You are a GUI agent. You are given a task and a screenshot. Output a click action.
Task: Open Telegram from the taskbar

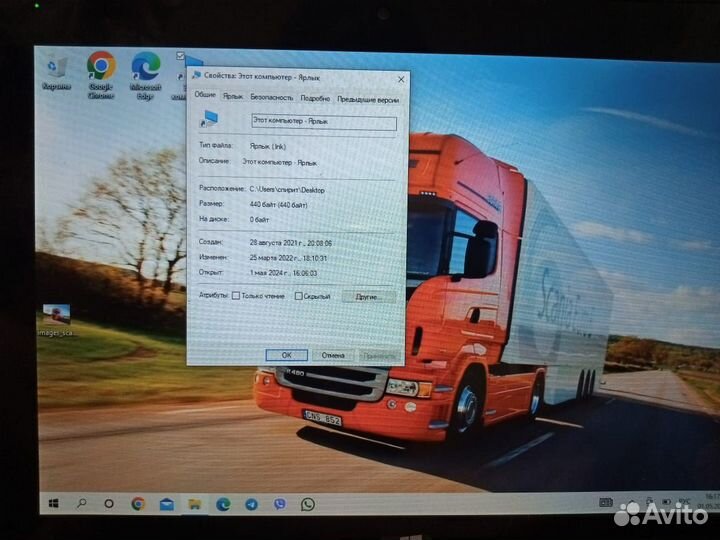click(x=251, y=504)
